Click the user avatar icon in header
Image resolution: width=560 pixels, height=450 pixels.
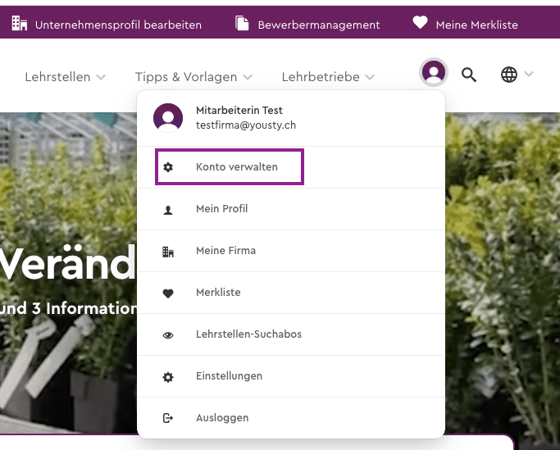point(434,72)
